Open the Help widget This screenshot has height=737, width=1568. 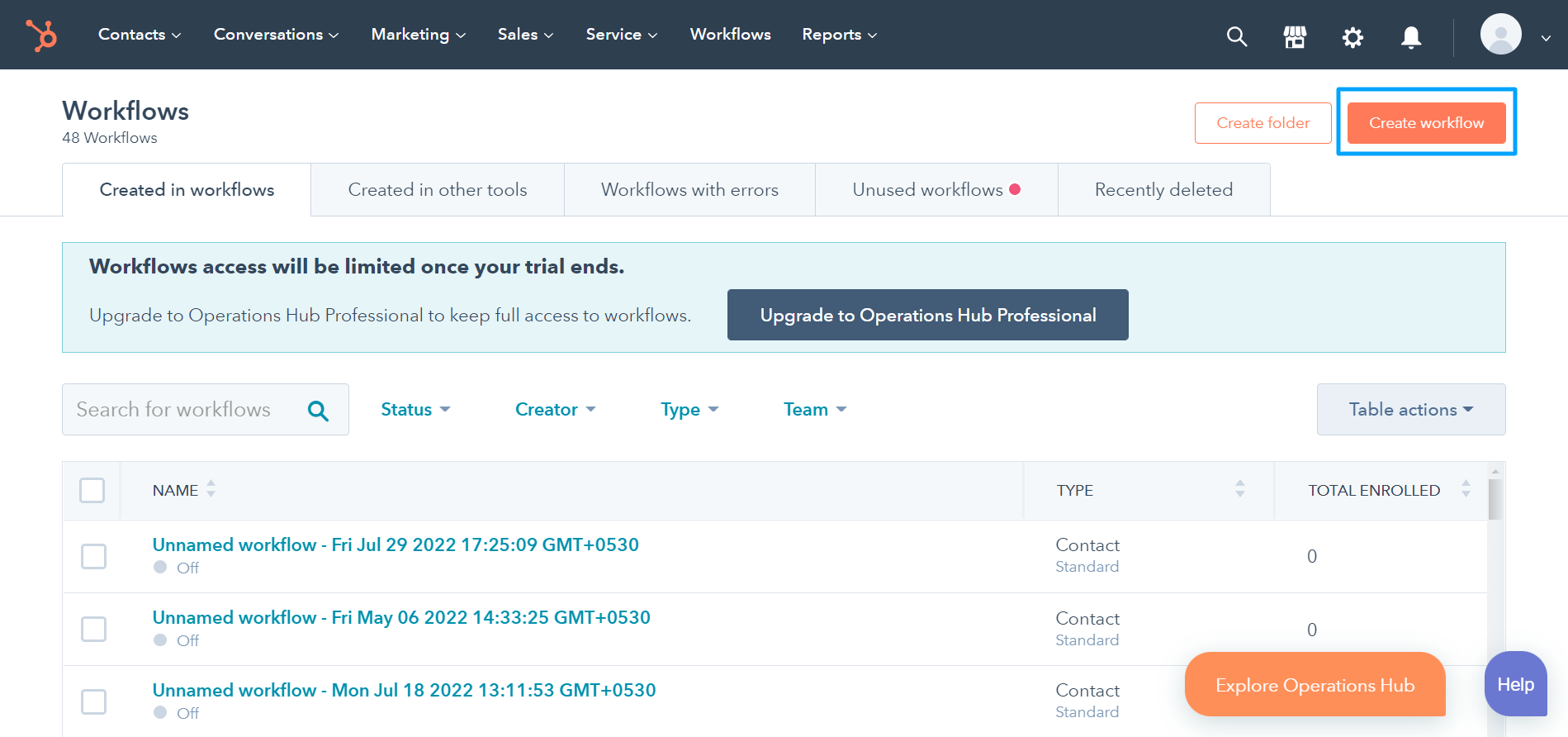pos(1516,684)
